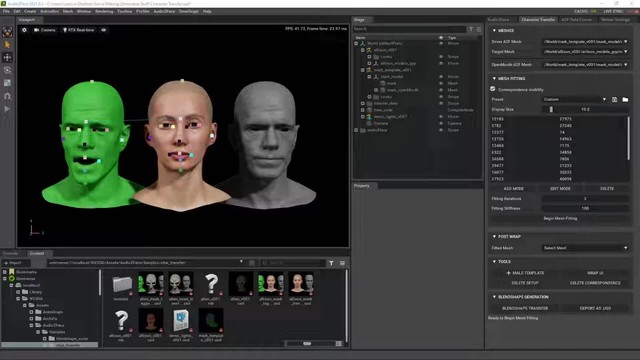Viewport: 640px width, 360px height.
Task: Toggle visibility of the World prim
Action: tap(441, 43)
